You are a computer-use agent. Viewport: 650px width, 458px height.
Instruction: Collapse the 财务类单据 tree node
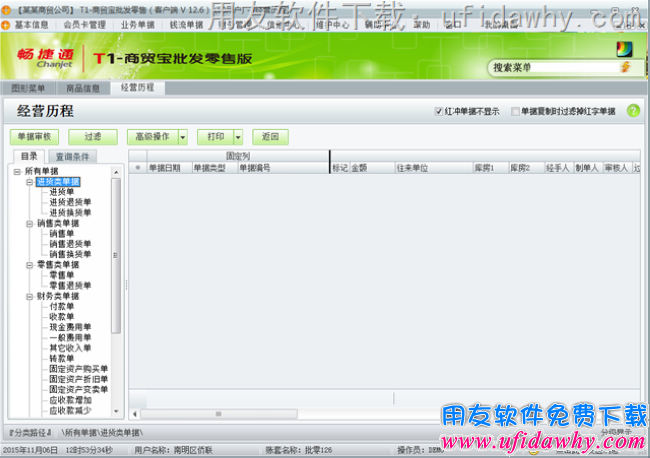coord(29,296)
